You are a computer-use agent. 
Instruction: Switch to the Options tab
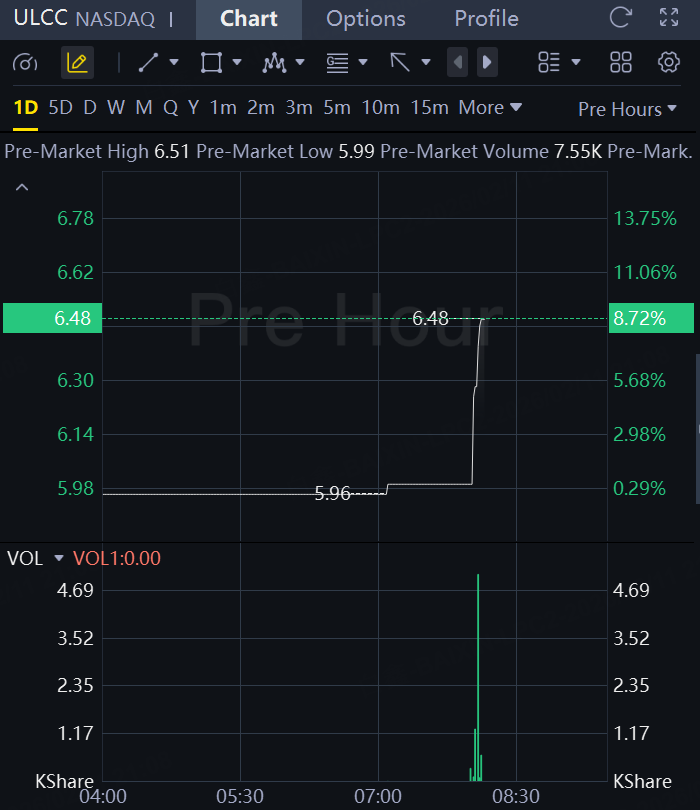tap(366, 19)
